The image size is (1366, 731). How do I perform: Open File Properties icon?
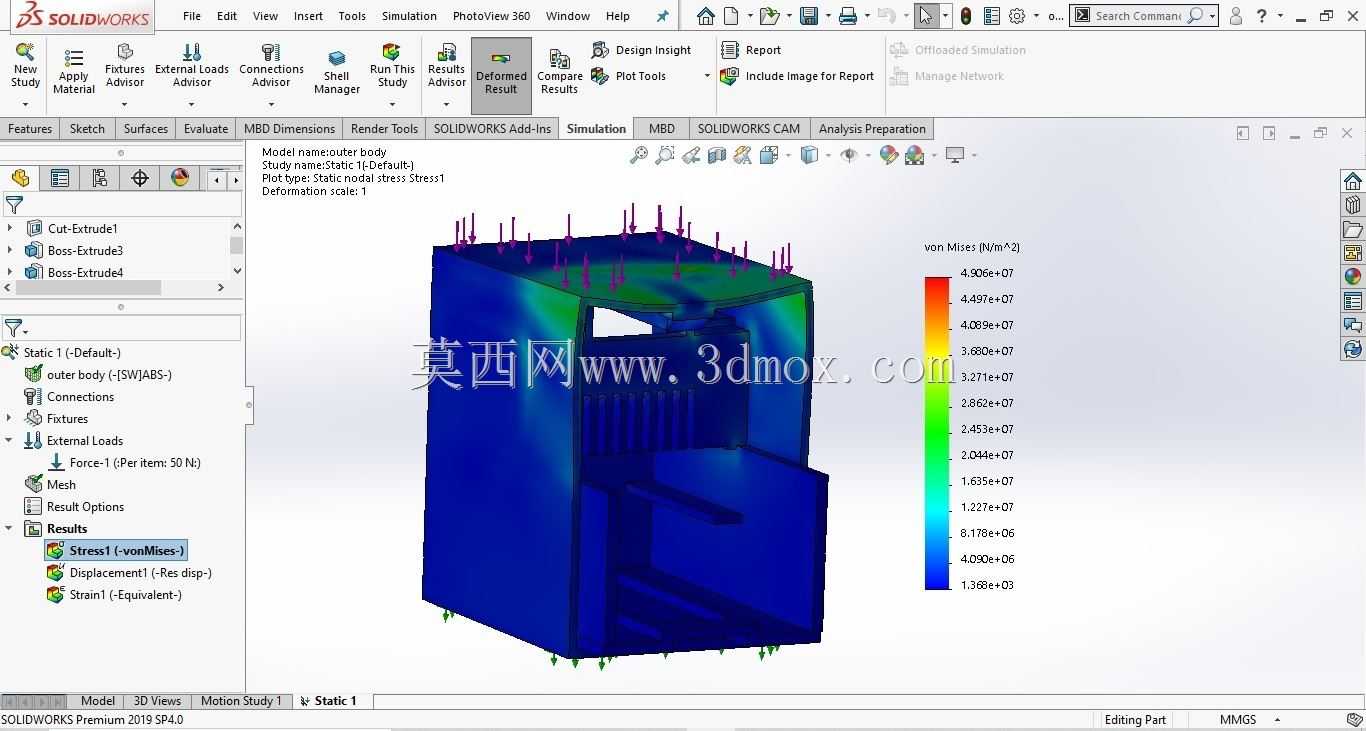pos(991,16)
